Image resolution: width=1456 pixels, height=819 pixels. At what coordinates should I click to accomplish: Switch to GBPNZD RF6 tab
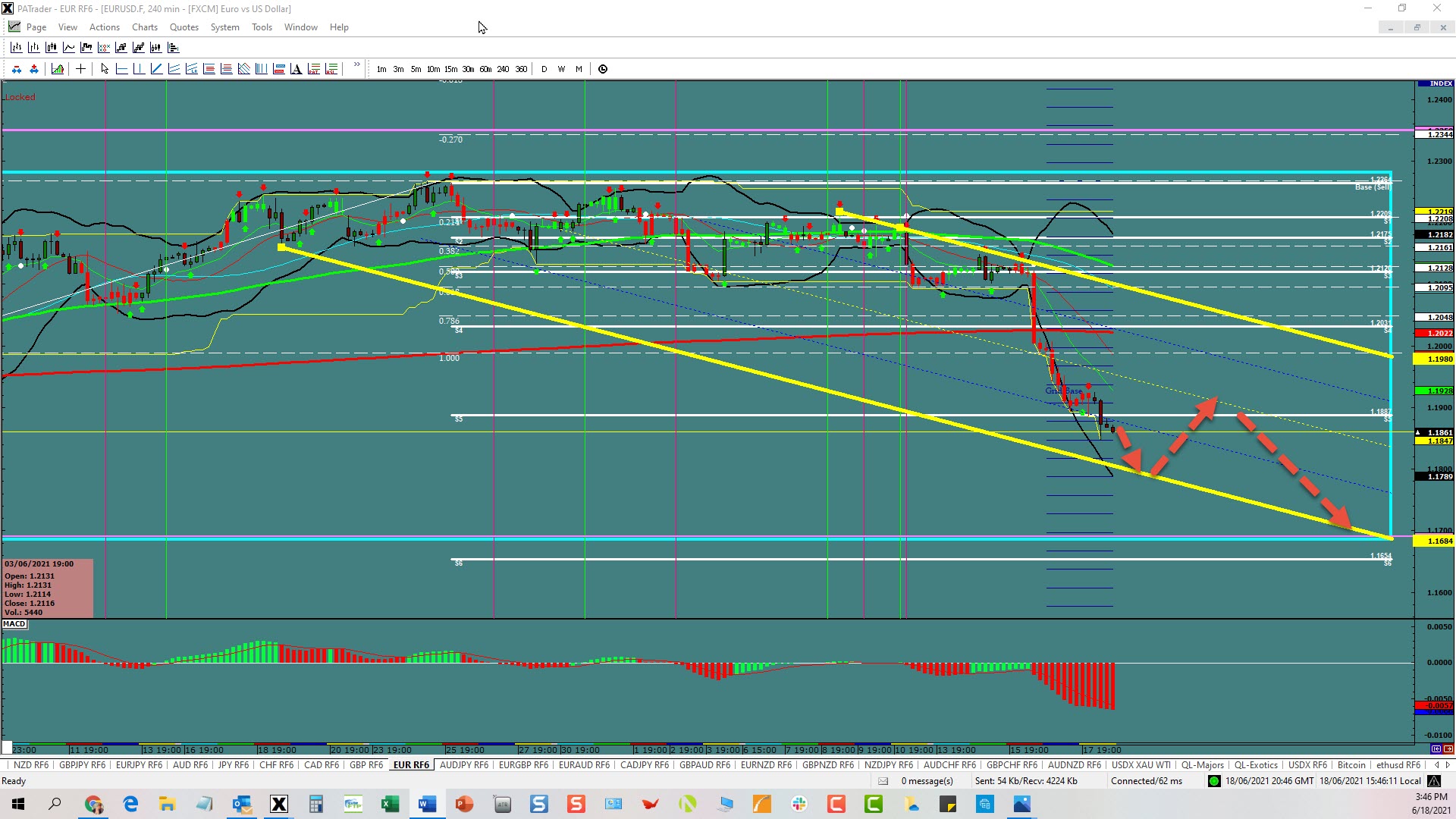coord(828,765)
